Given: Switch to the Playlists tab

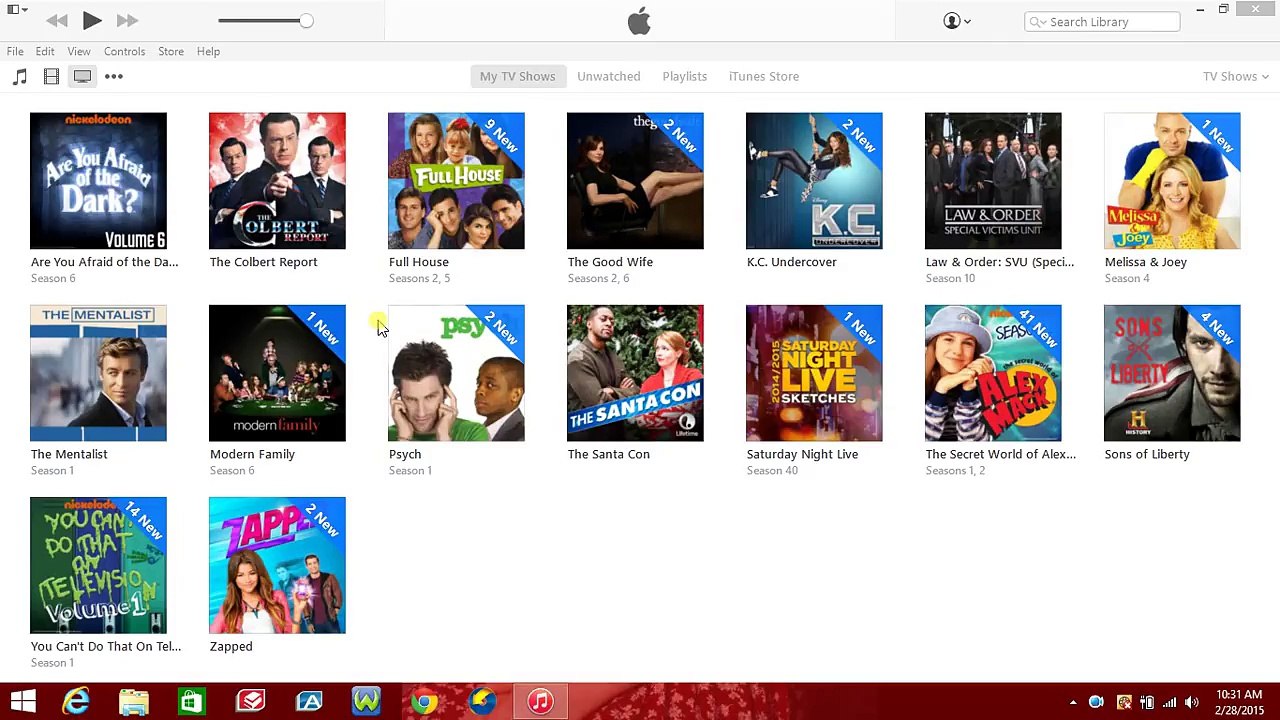Looking at the screenshot, I should 684,76.
